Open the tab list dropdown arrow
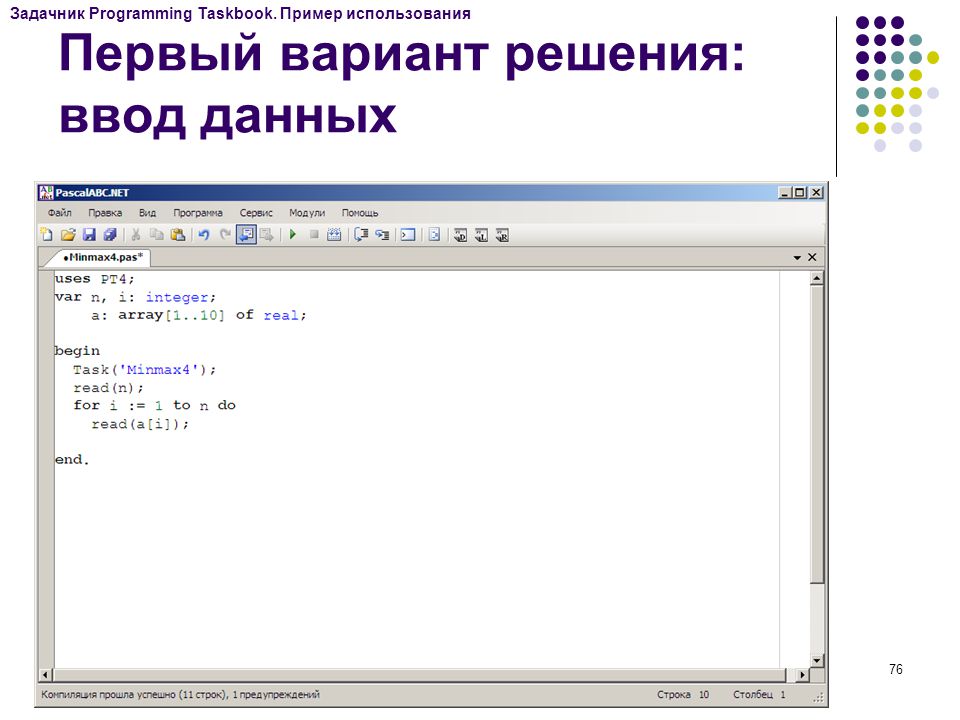 click(x=797, y=258)
